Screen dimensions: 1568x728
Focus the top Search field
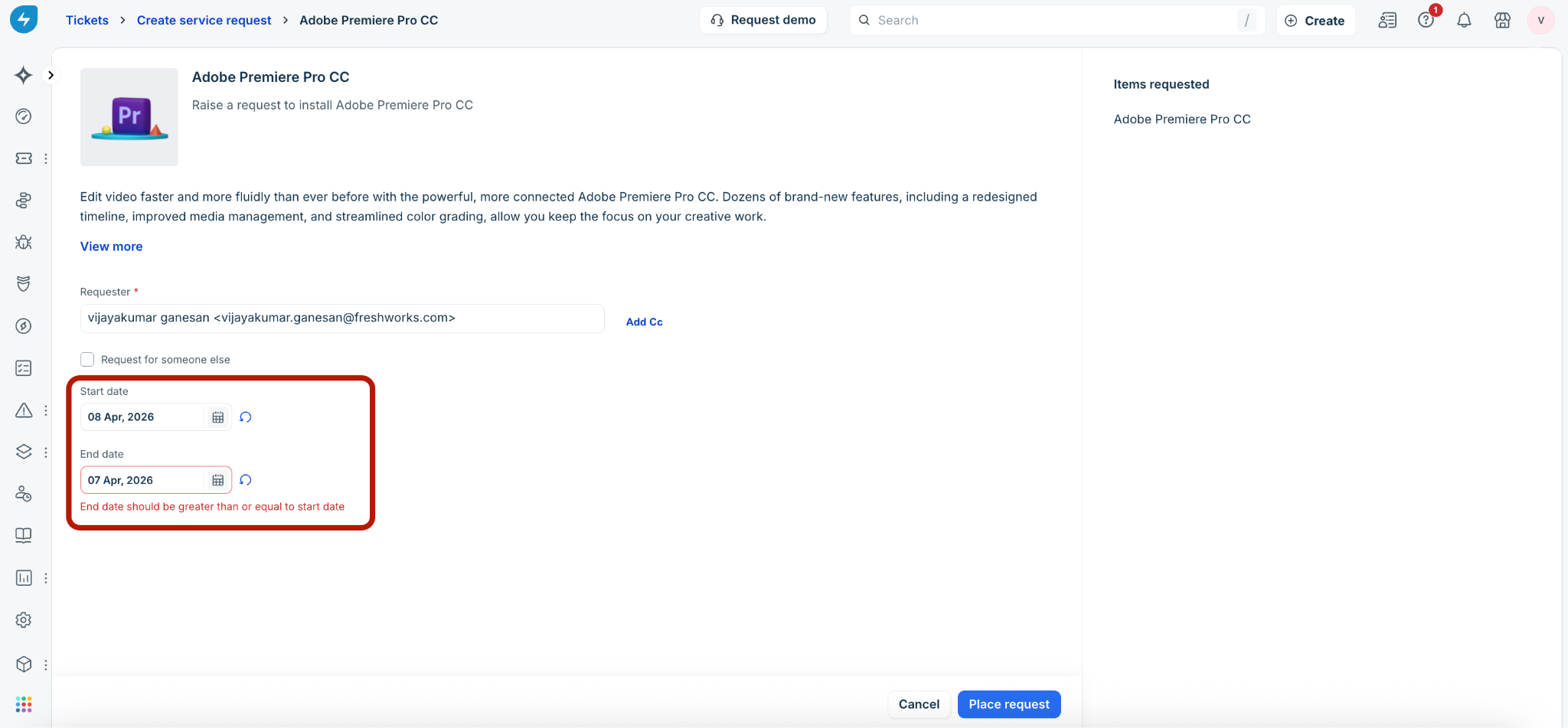(x=1057, y=20)
